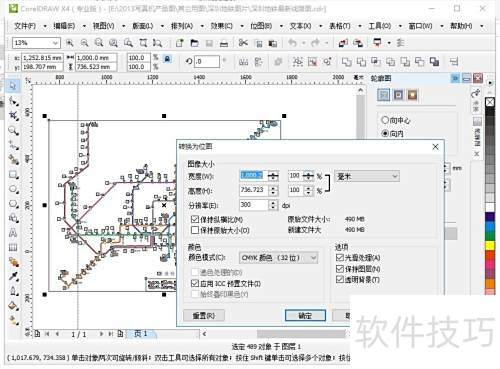Click the 确定 button
This screenshot has width=500, height=369.
tap(305, 315)
